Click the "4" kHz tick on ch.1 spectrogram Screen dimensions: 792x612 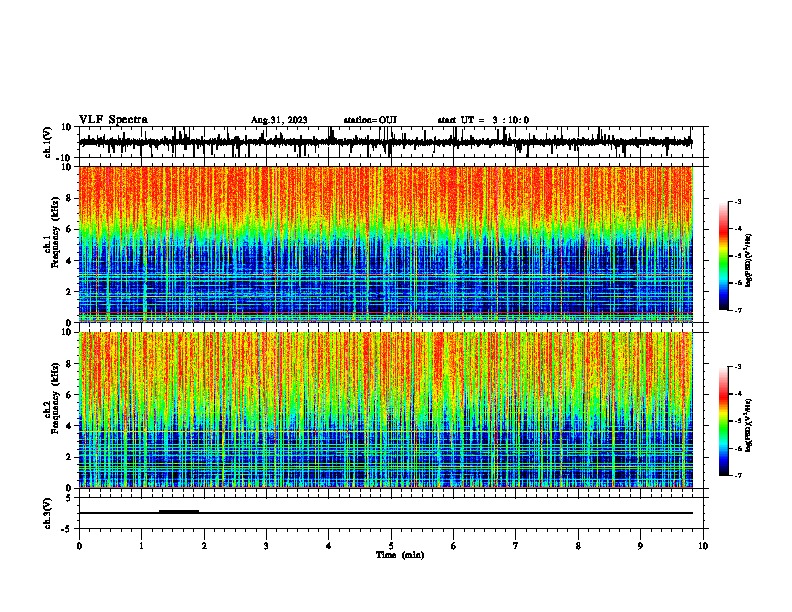(69, 261)
